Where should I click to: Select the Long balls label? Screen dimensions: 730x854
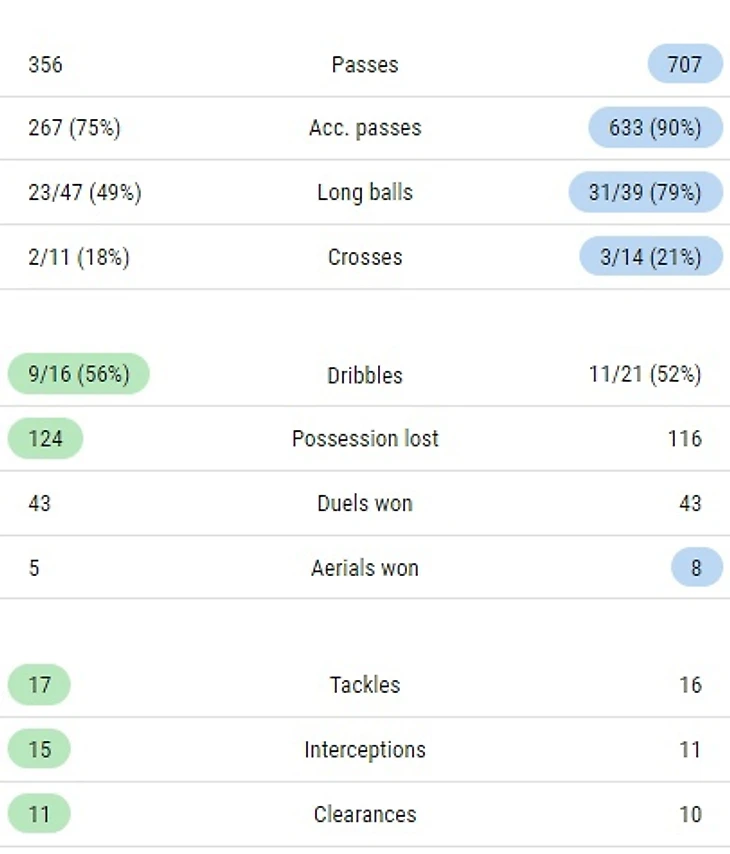tap(365, 192)
